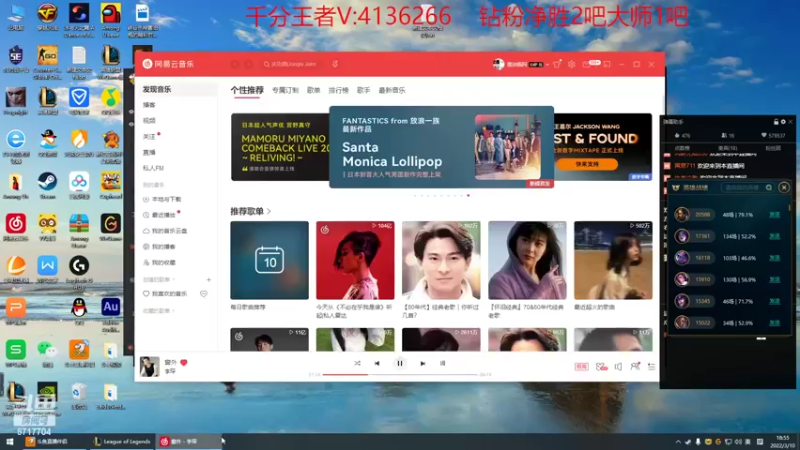The image size is (800, 450).
Task: Unlike current song with red heart
Action: [x=184, y=363]
